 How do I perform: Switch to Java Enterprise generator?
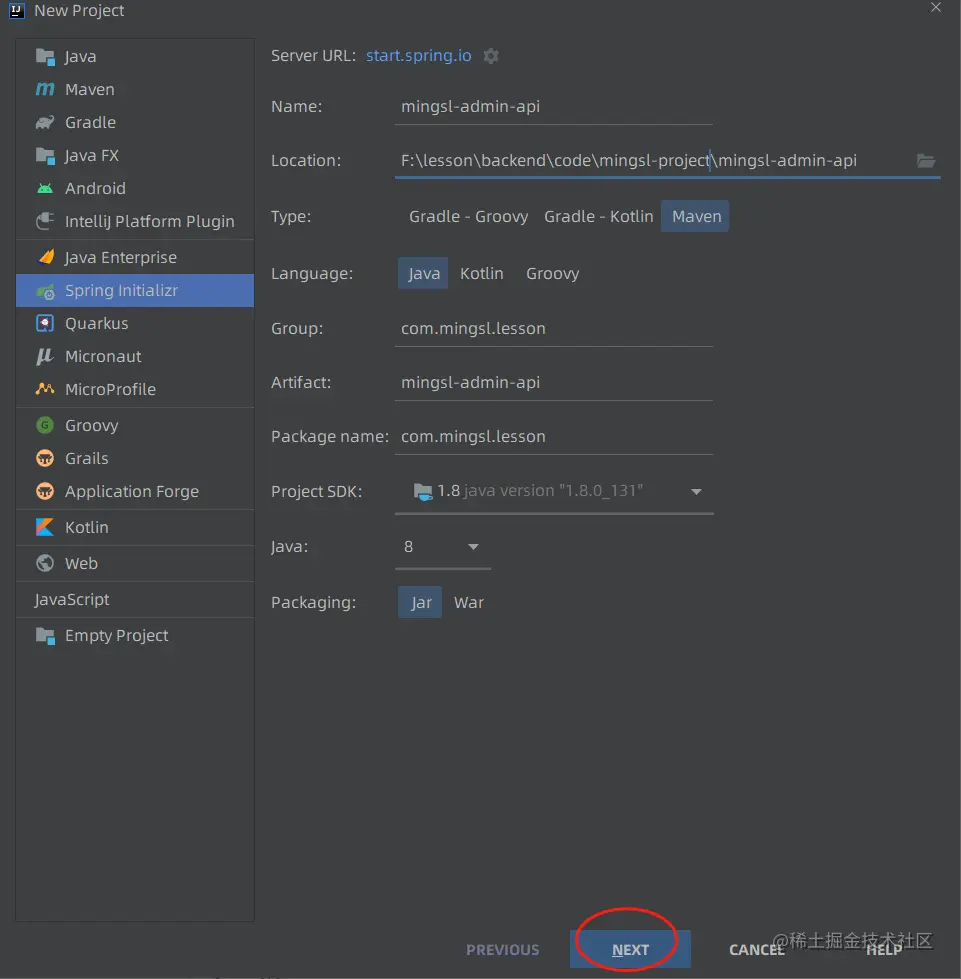(x=120, y=257)
